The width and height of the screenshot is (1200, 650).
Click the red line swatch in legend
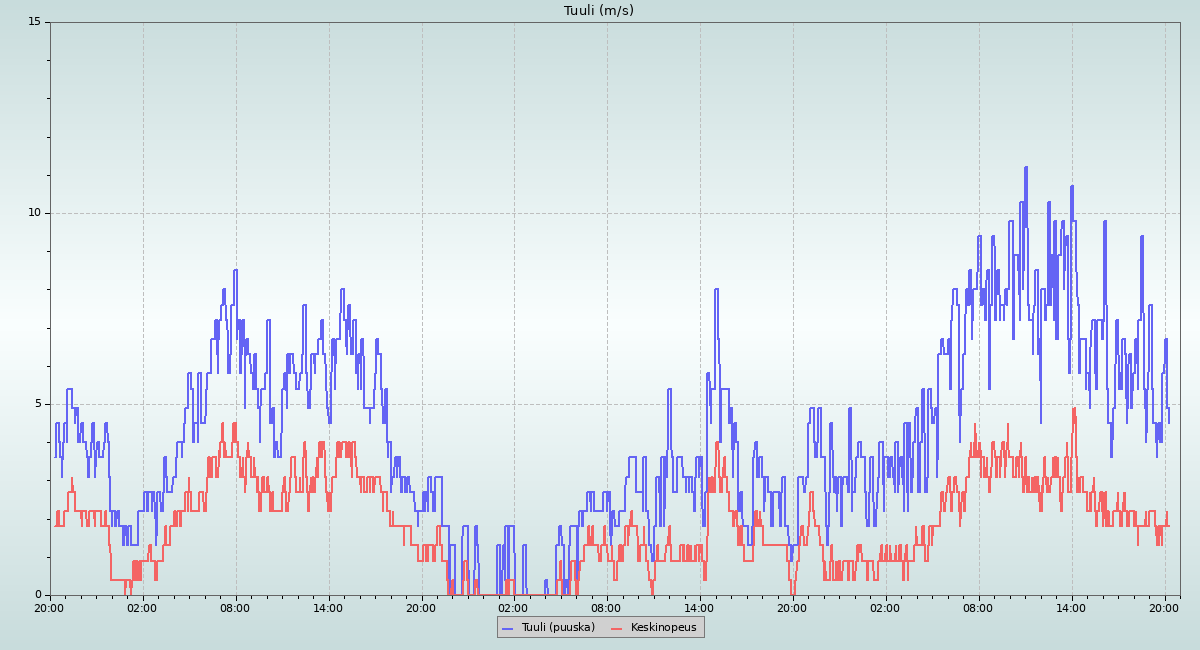[x=616, y=628]
